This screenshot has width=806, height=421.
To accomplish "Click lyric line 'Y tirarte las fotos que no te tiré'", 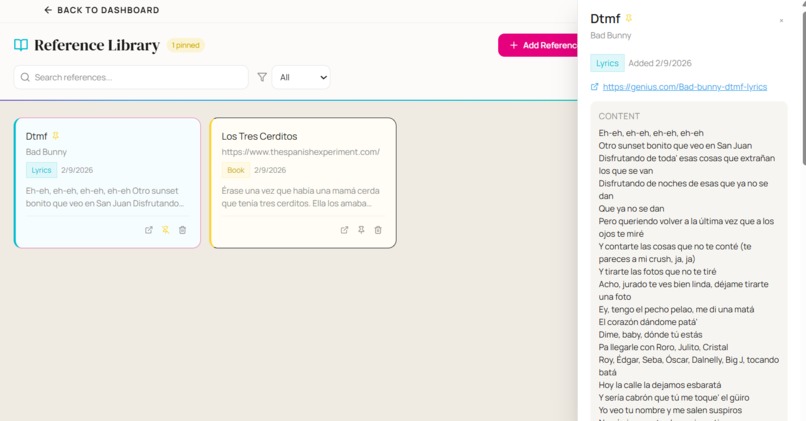I will click(x=657, y=271).
